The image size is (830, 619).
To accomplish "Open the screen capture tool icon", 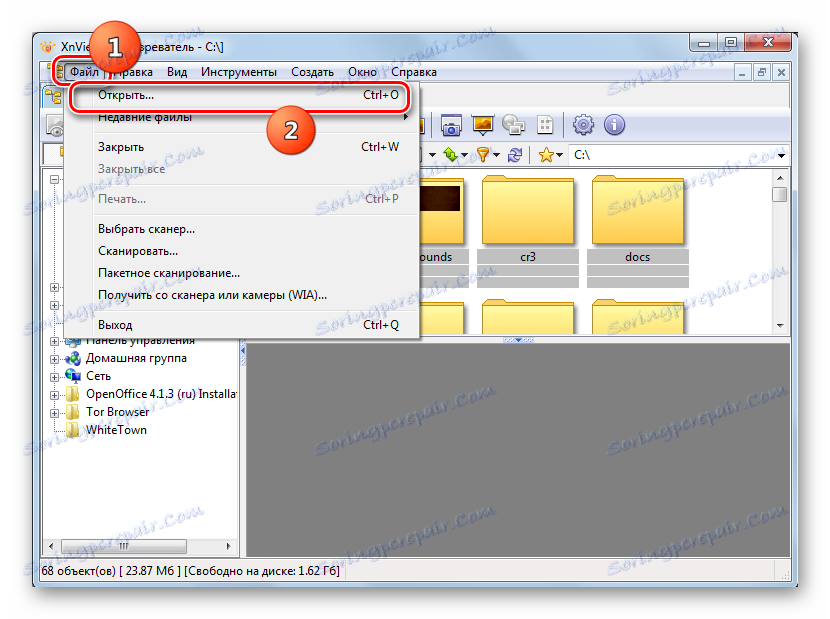I will pyautogui.click(x=451, y=125).
